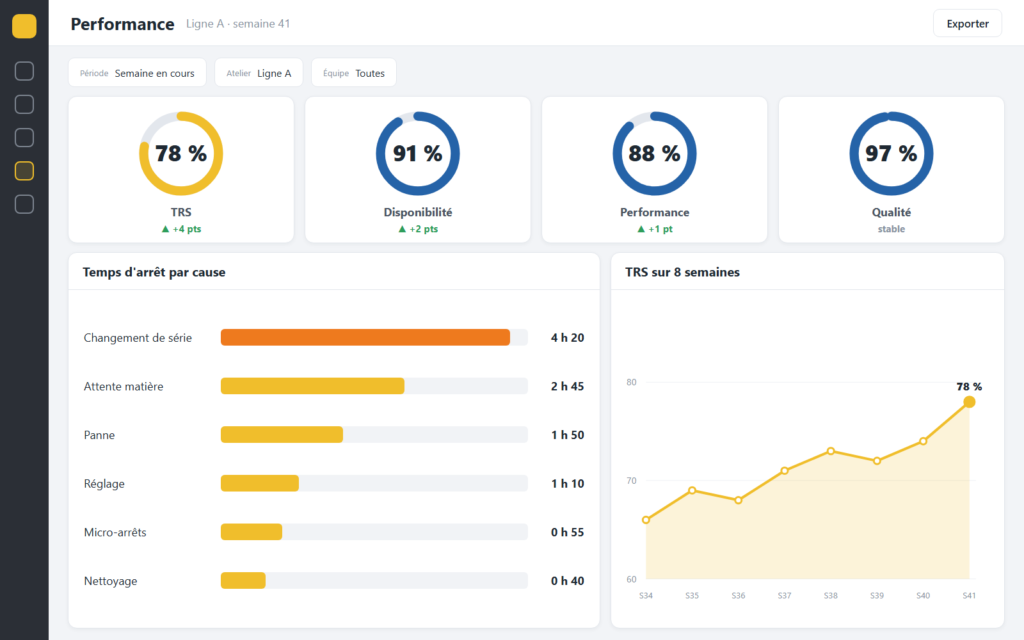Click the Performance 88 % donut gauge
Image resolution: width=1024 pixels, height=640 pixels.
[654, 153]
